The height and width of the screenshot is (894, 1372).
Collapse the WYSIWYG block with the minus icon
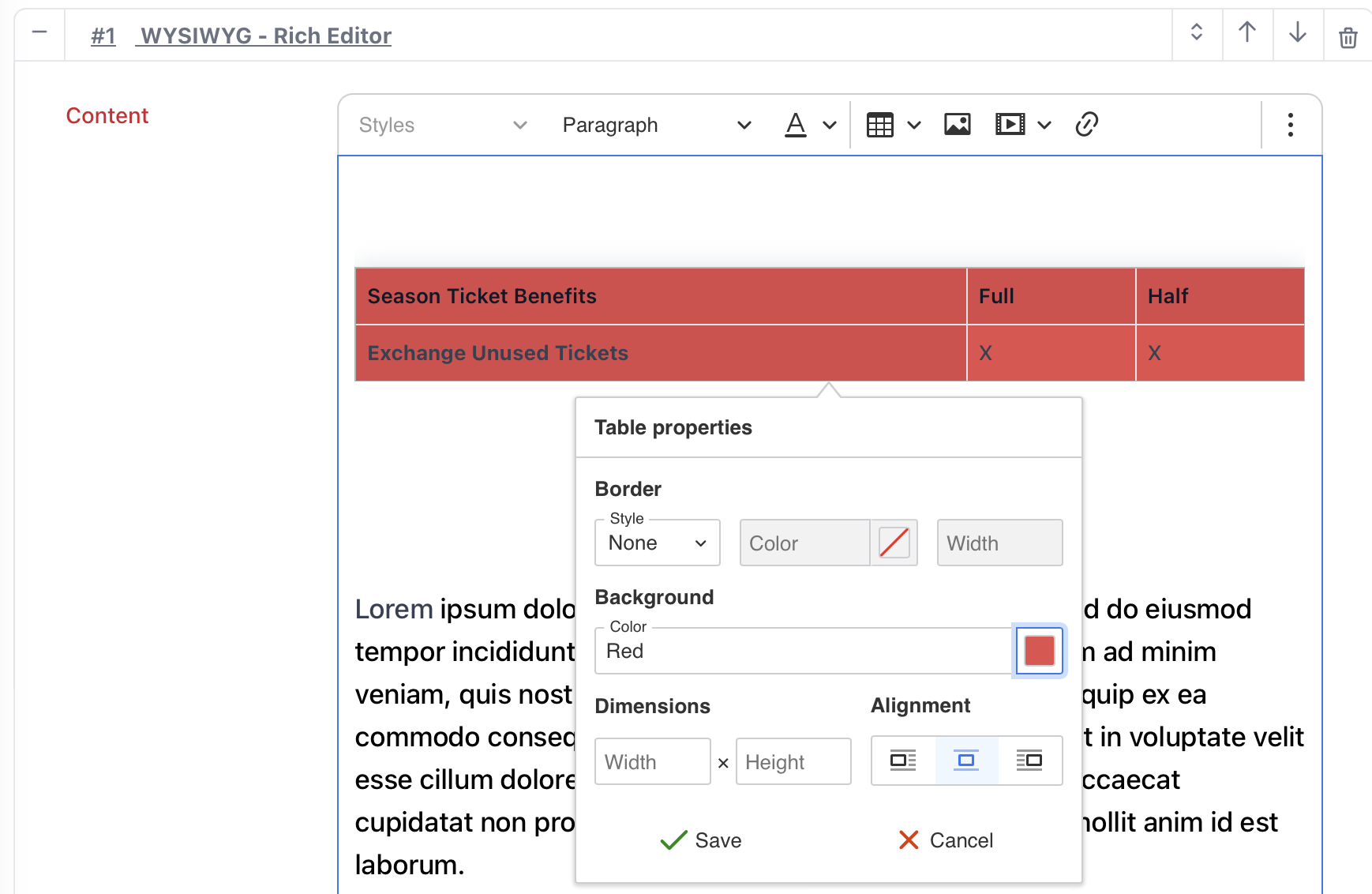pyautogui.click(x=39, y=33)
